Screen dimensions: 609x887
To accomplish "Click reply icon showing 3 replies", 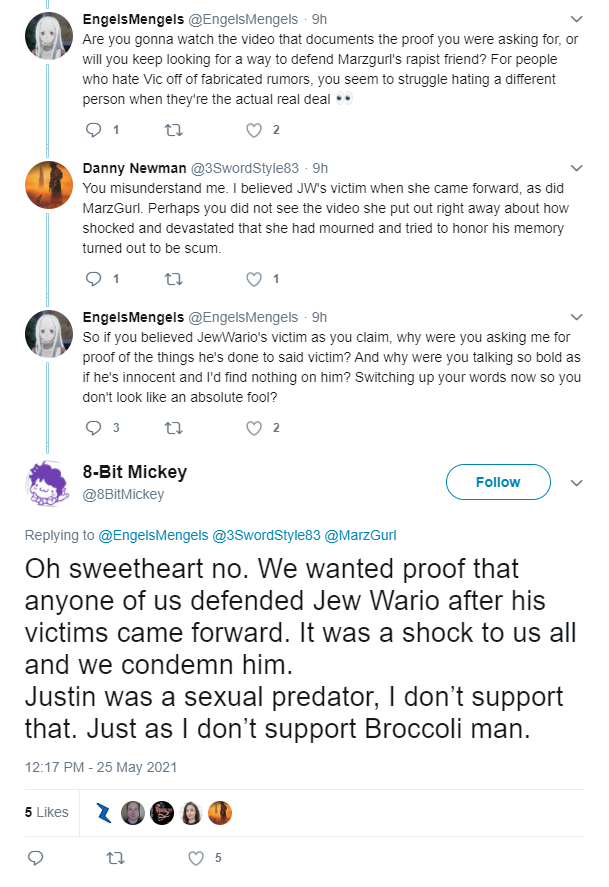I will [93, 428].
